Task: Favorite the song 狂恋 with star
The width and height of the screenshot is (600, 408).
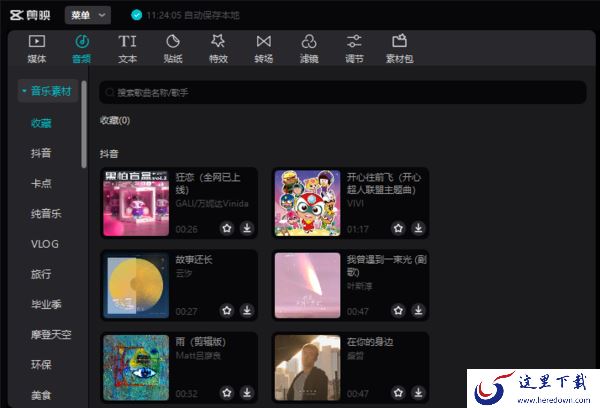Action: pyautogui.click(x=227, y=228)
